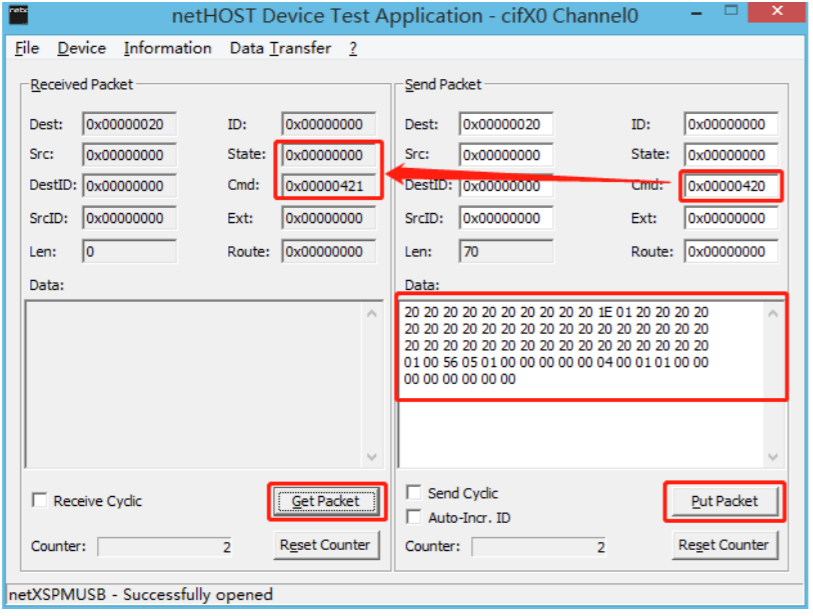Screen dimensions: 813x616
Task: Open the File menu
Action: coord(26,48)
